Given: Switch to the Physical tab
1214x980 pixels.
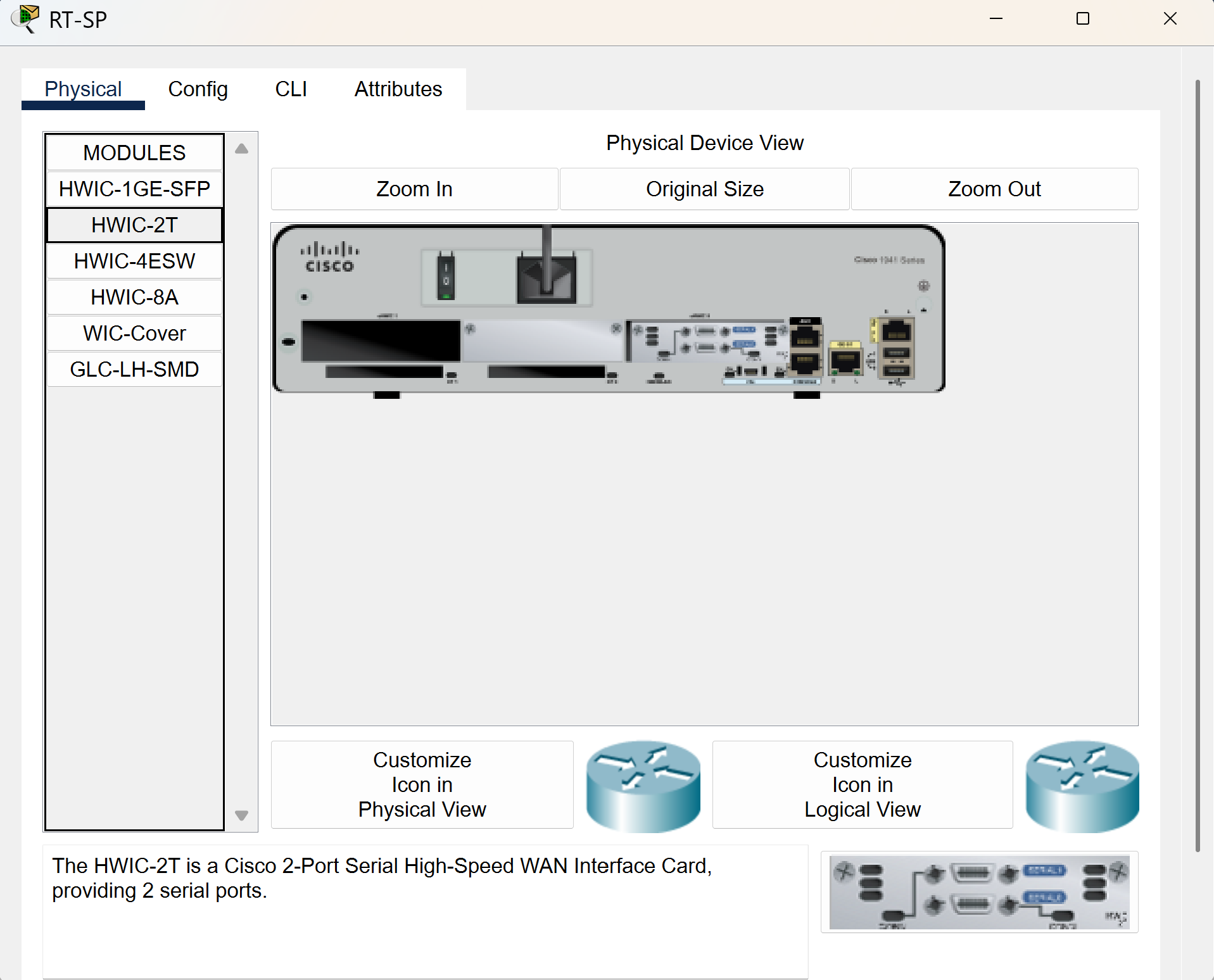Looking at the screenshot, I should click(83, 89).
